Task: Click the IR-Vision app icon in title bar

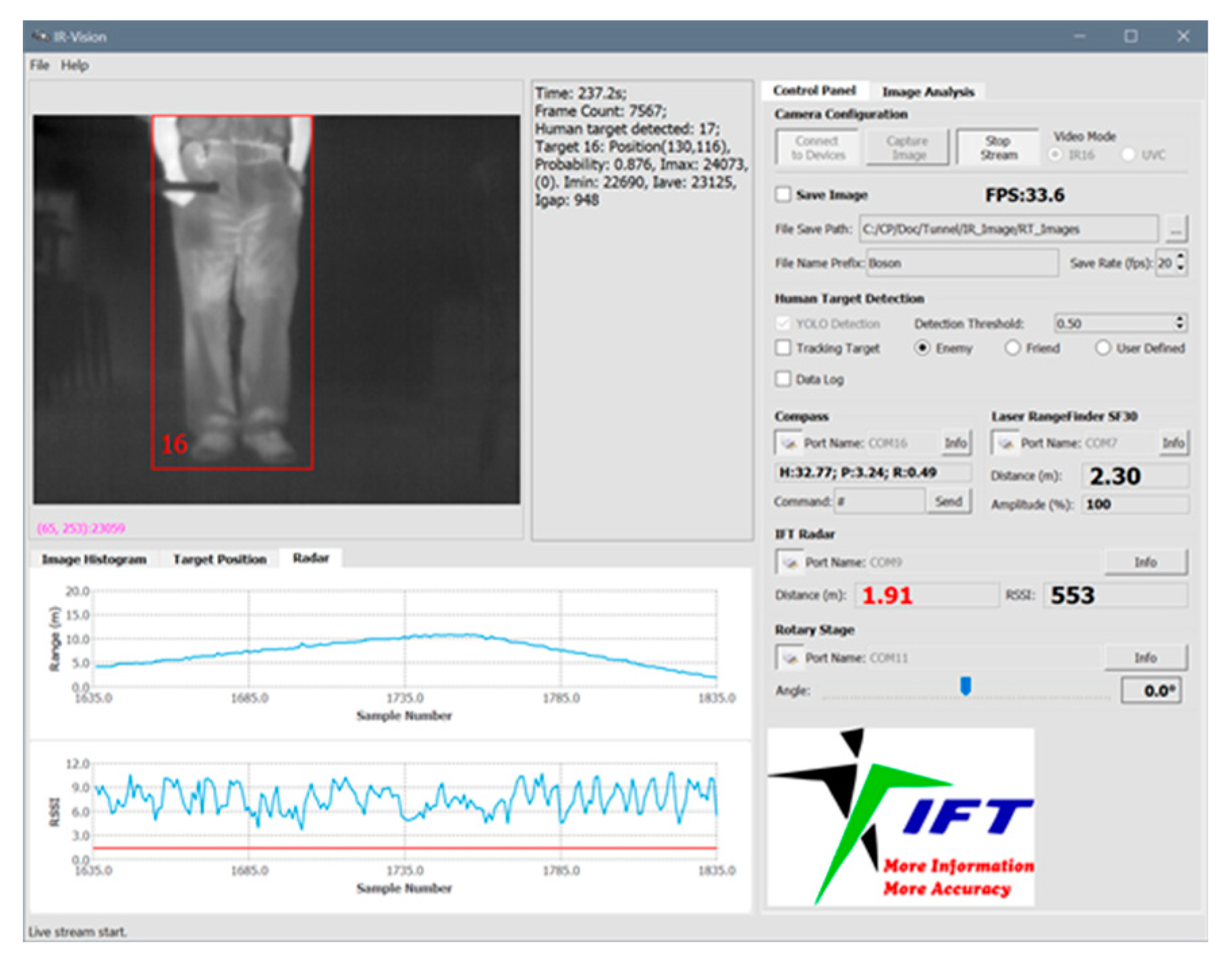Action: (x=40, y=36)
